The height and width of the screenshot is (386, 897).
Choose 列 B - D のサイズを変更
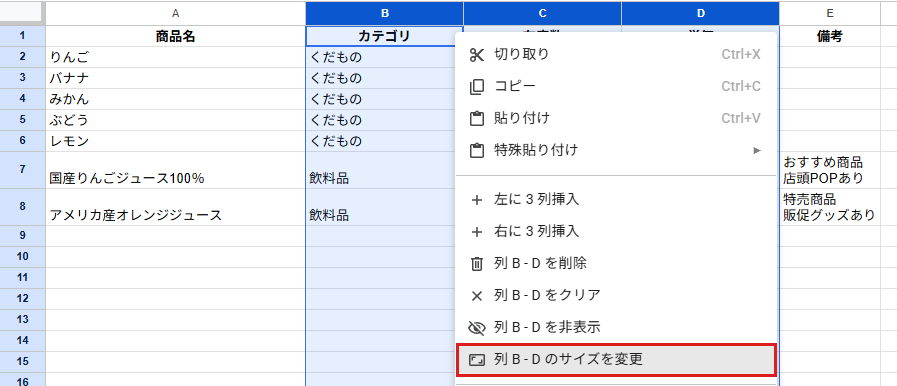point(616,360)
